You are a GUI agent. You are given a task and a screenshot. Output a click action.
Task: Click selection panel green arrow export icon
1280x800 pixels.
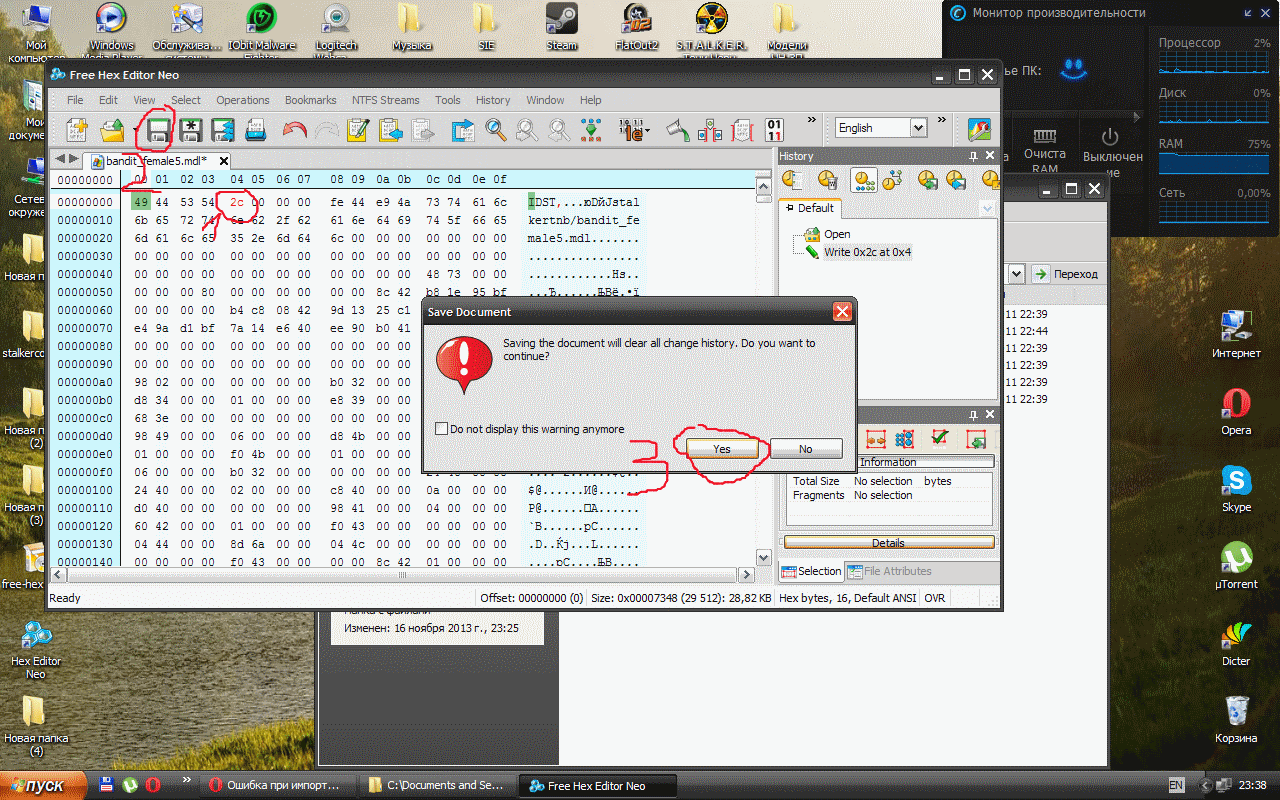[977, 439]
